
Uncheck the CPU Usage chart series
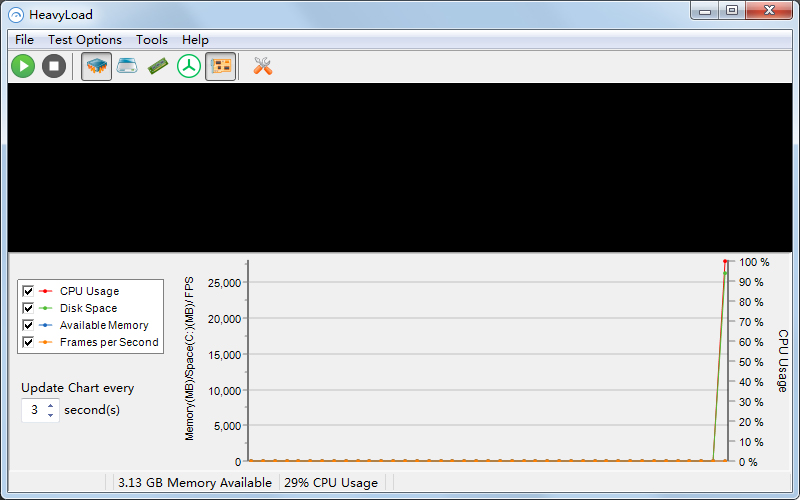pyautogui.click(x=28, y=291)
